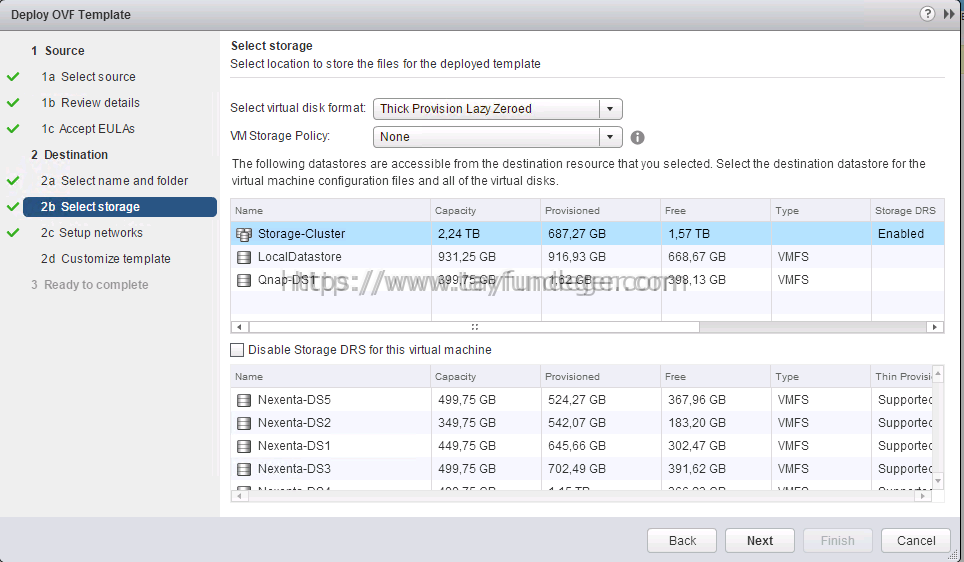Click the lower table scroll-down arrow

pos(938,481)
